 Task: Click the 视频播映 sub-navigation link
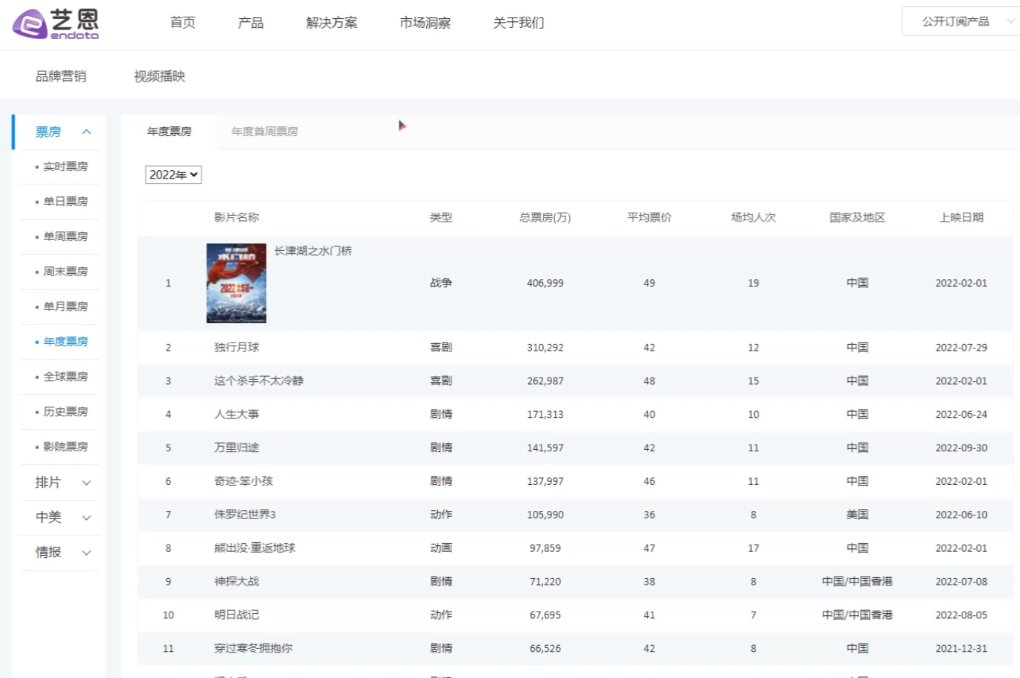pos(159,76)
